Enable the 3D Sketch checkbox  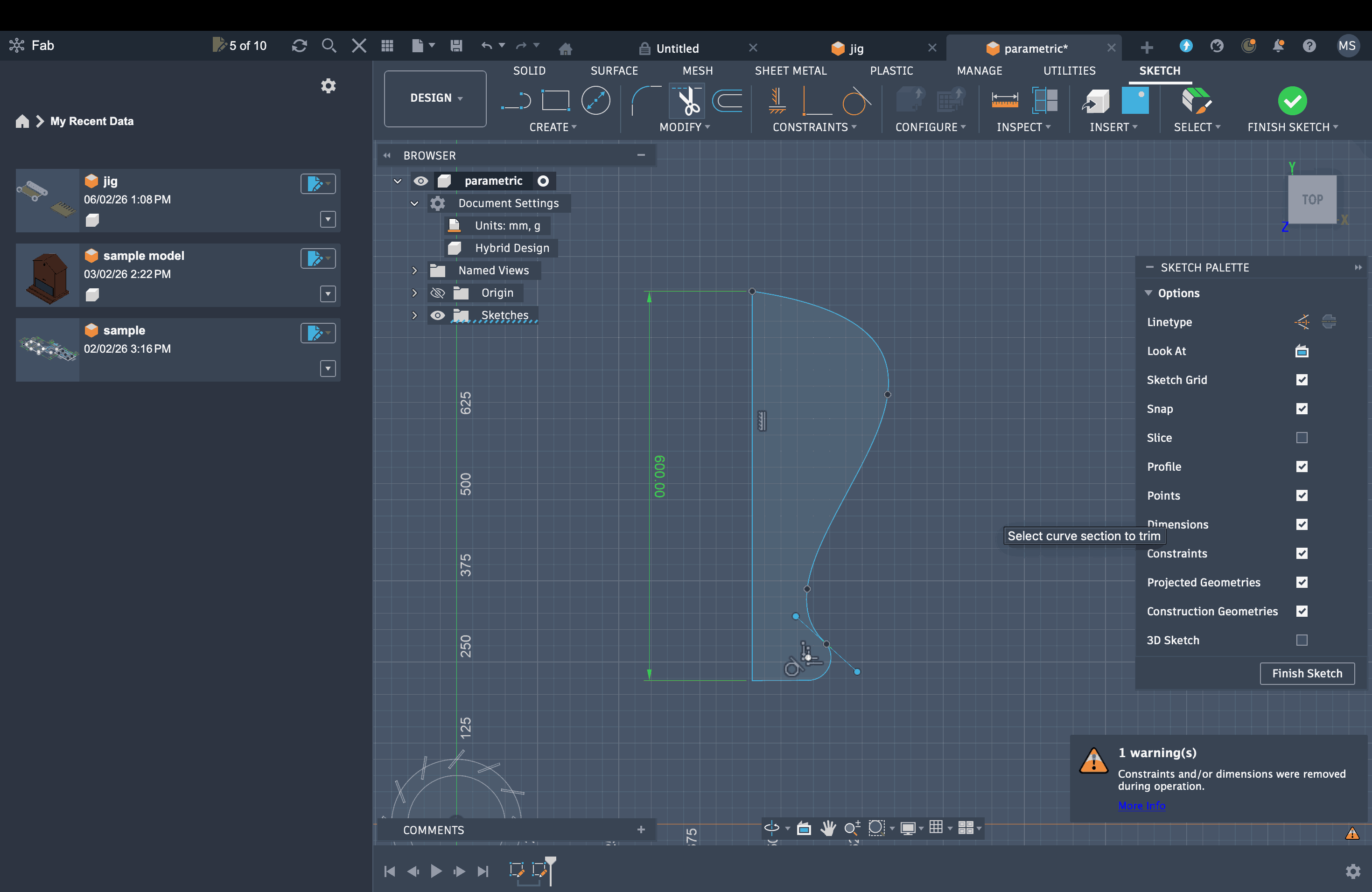[x=1301, y=640]
